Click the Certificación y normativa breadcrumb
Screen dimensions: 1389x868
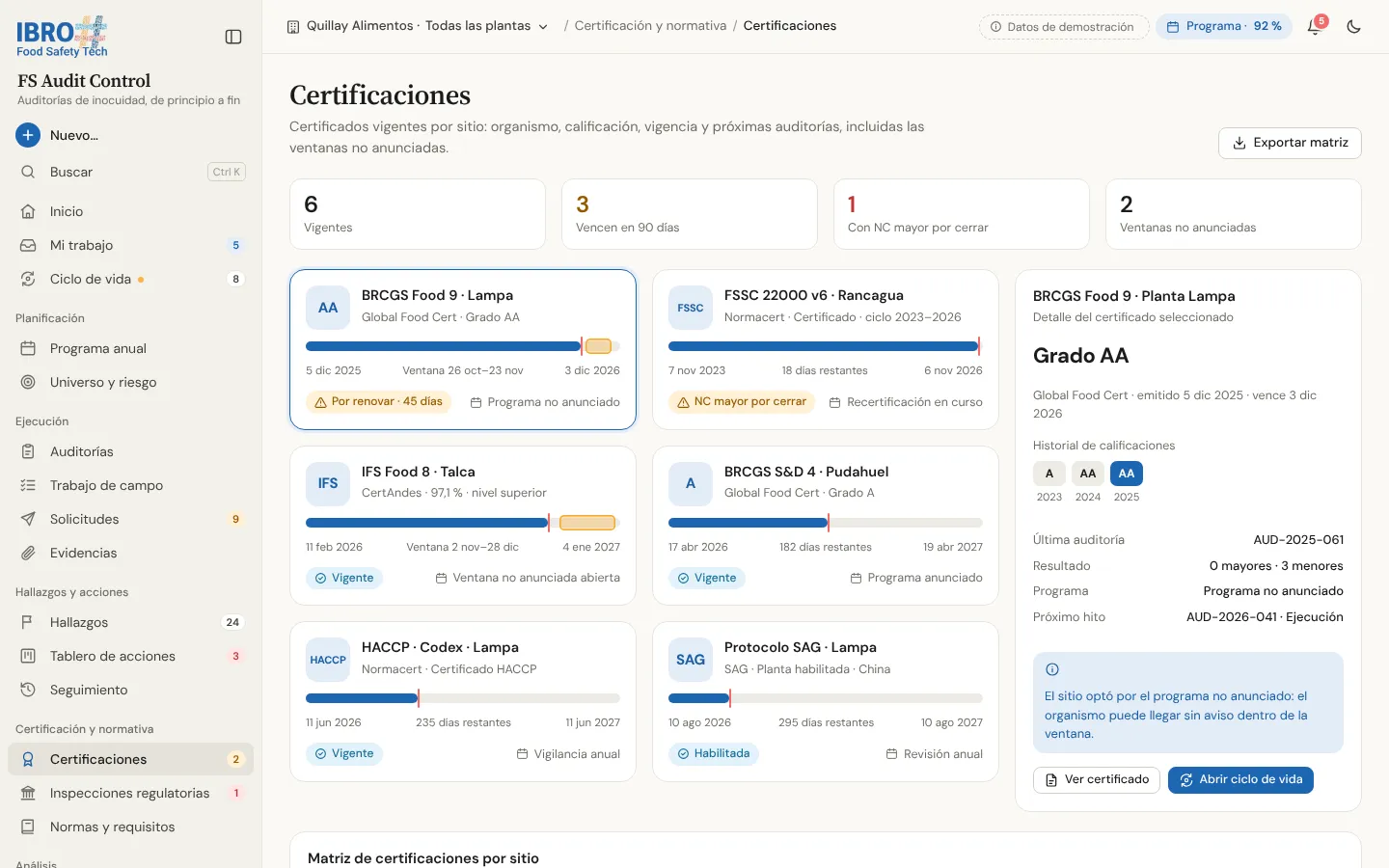click(x=650, y=26)
